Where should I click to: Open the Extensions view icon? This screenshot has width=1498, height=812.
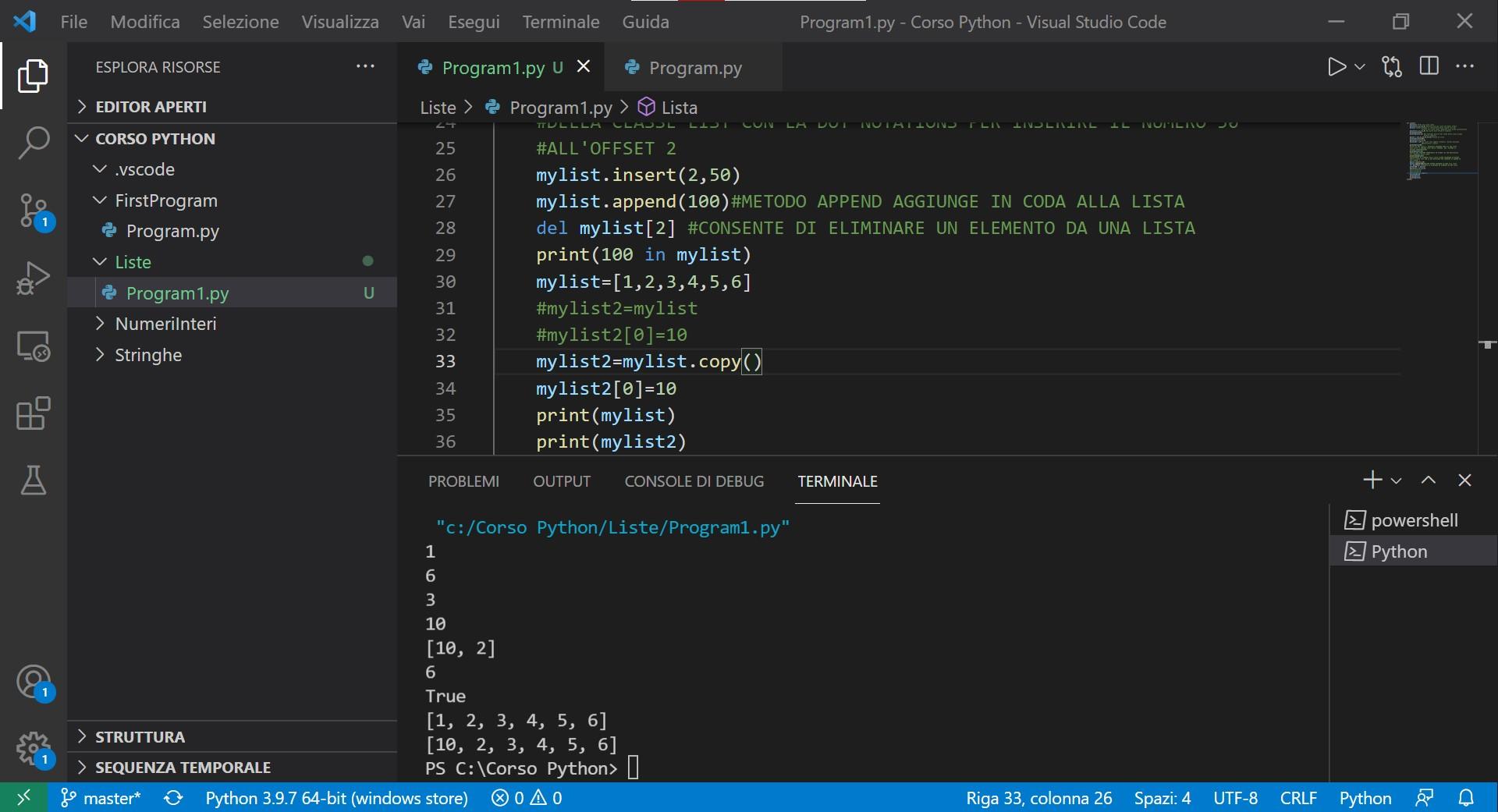click(x=33, y=413)
